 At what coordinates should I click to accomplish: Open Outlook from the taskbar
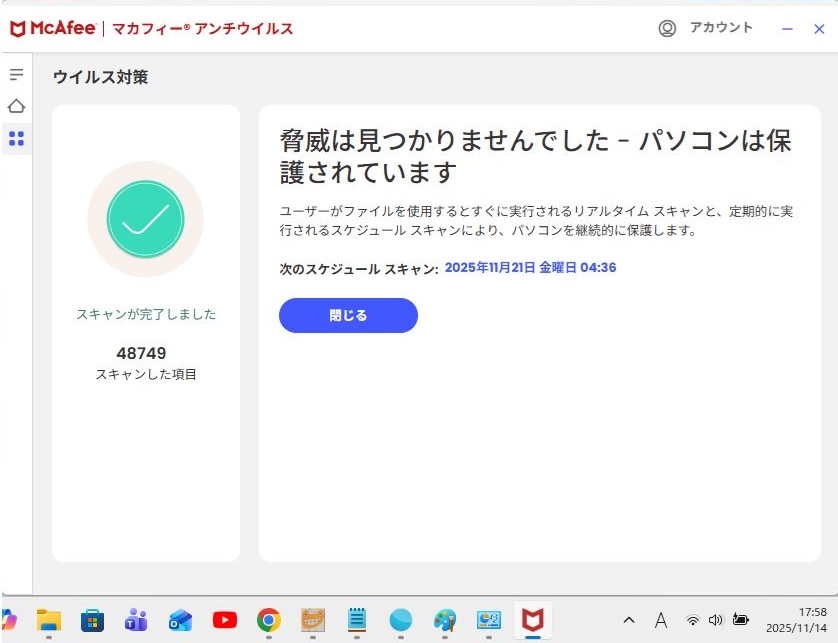point(180,620)
